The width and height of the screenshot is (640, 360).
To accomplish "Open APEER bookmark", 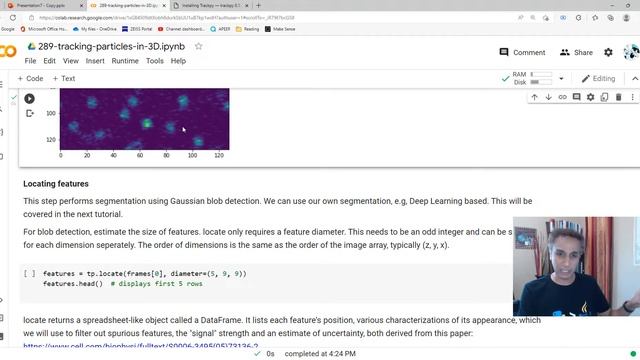I will pos(220,29).
